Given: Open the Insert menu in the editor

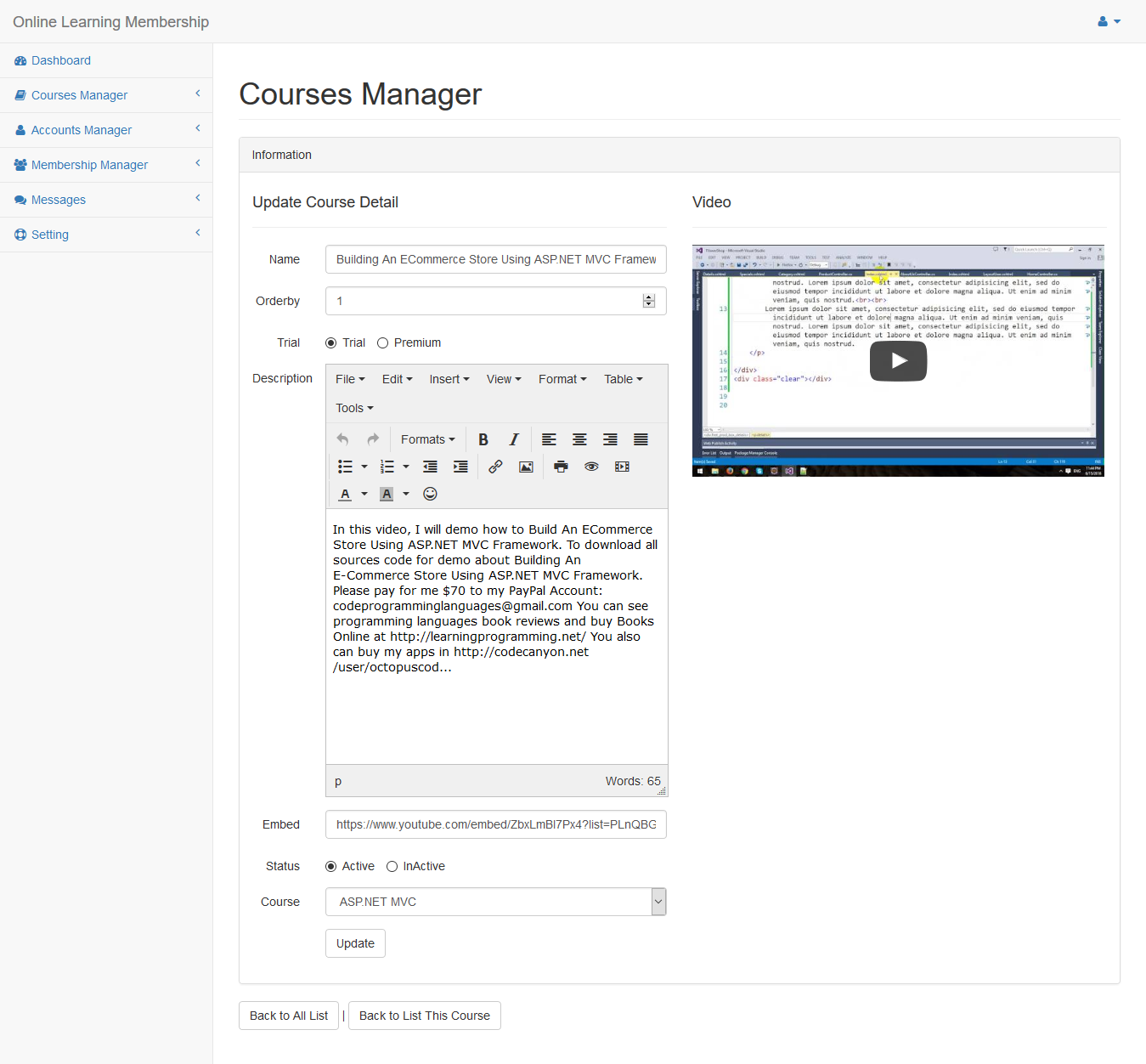Looking at the screenshot, I should click(449, 379).
